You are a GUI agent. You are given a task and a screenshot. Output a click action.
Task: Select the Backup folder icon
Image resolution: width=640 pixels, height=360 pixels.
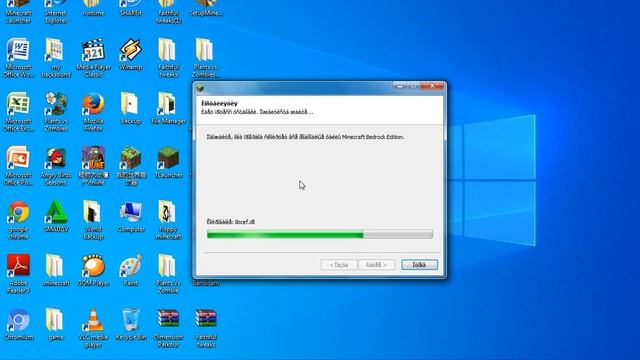tap(131, 108)
